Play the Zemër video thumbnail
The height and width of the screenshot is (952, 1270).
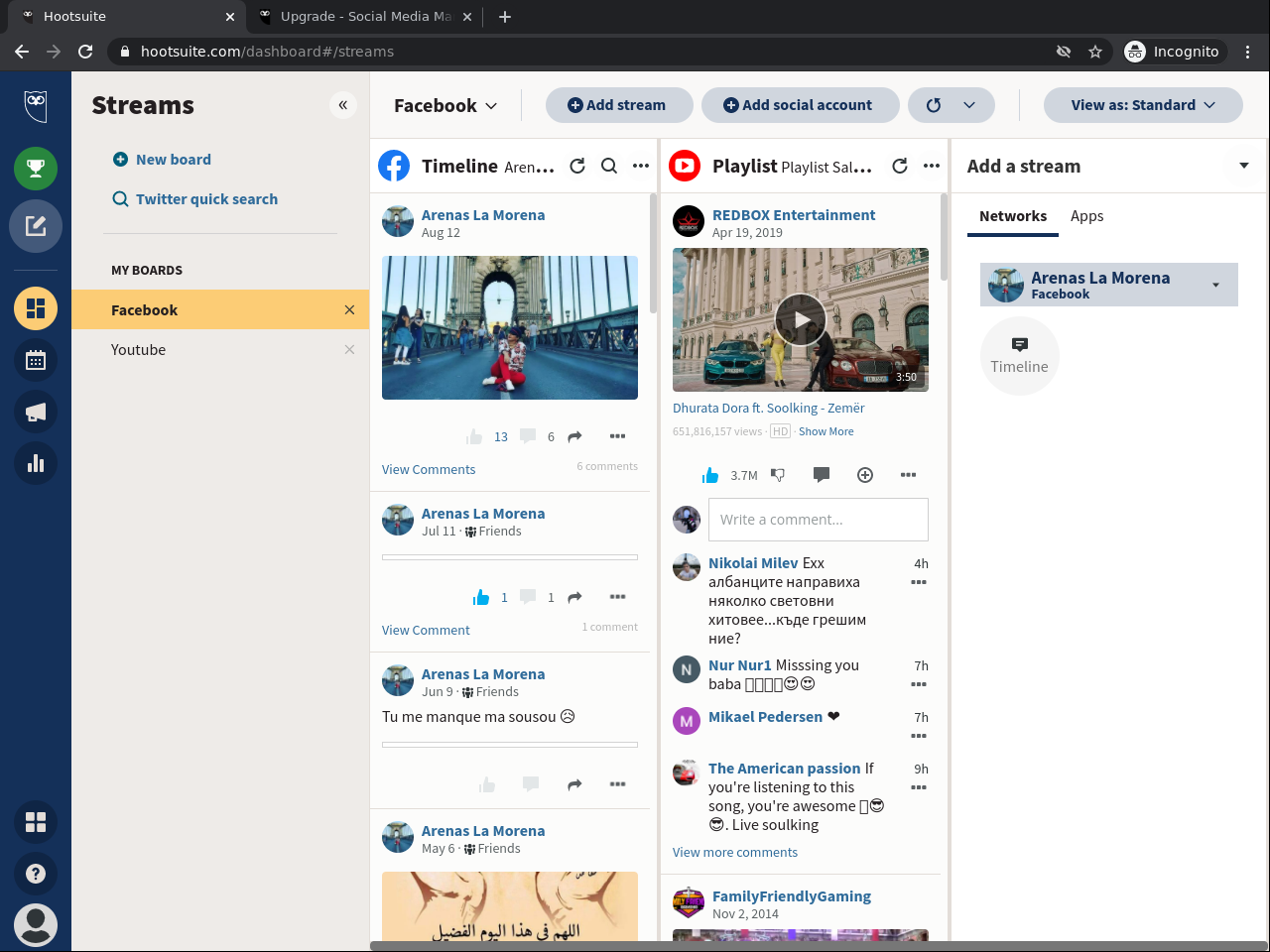click(801, 319)
